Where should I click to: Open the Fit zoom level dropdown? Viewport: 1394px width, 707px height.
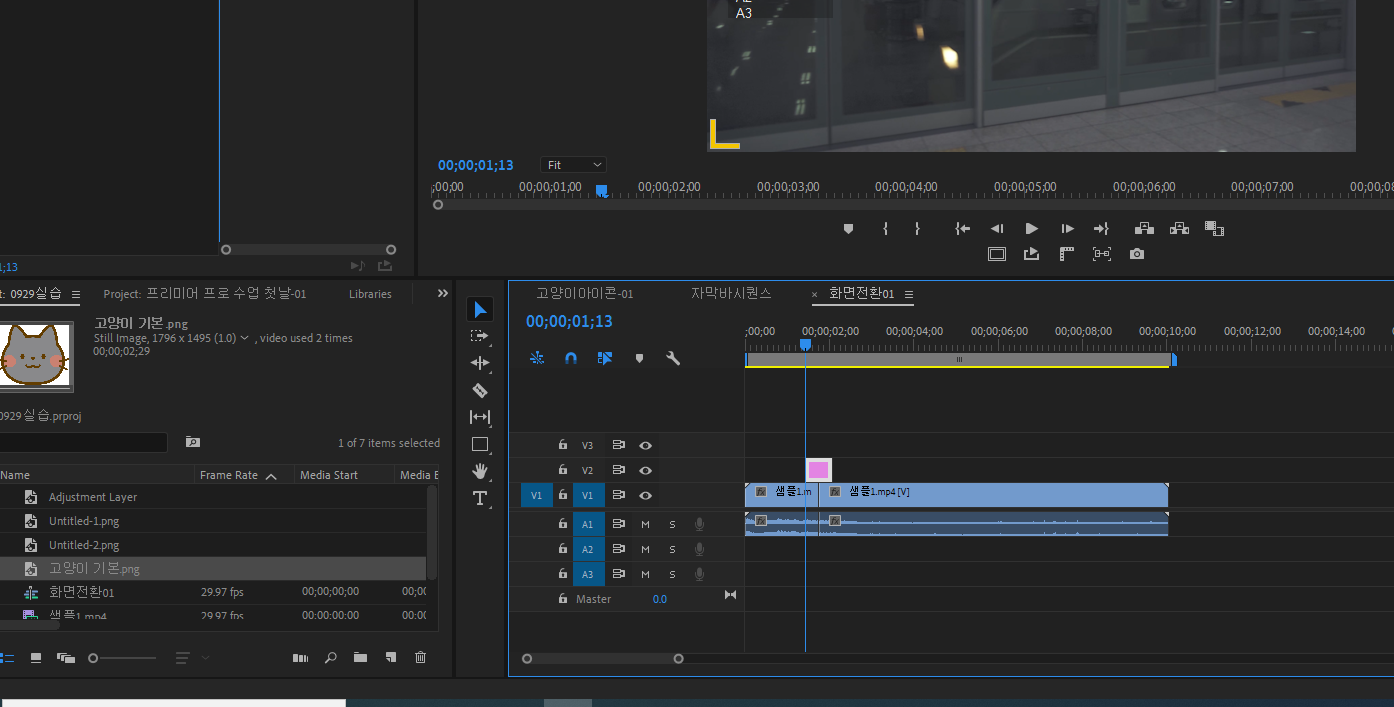click(574, 165)
